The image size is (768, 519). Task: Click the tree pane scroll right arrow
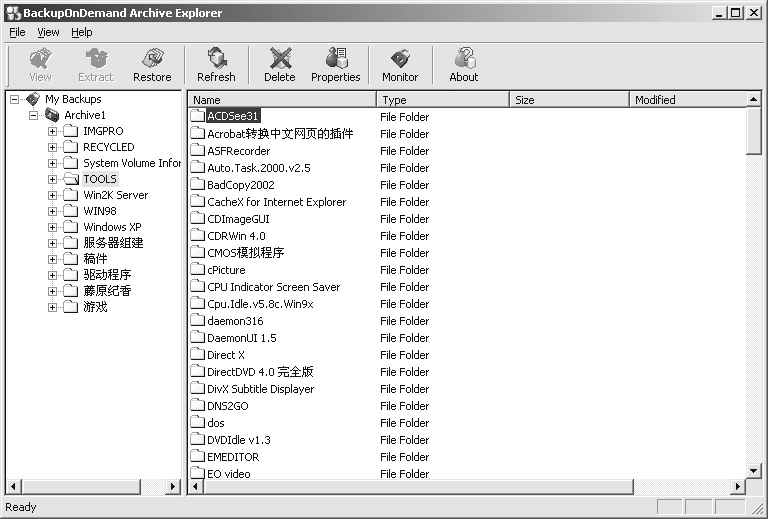pyautogui.click(x=172, y=487)
